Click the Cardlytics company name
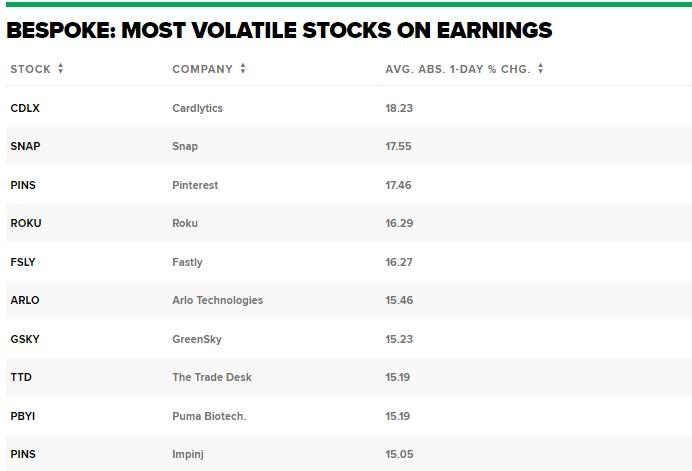This screenshot has width=692, height=471. (197, 108)
